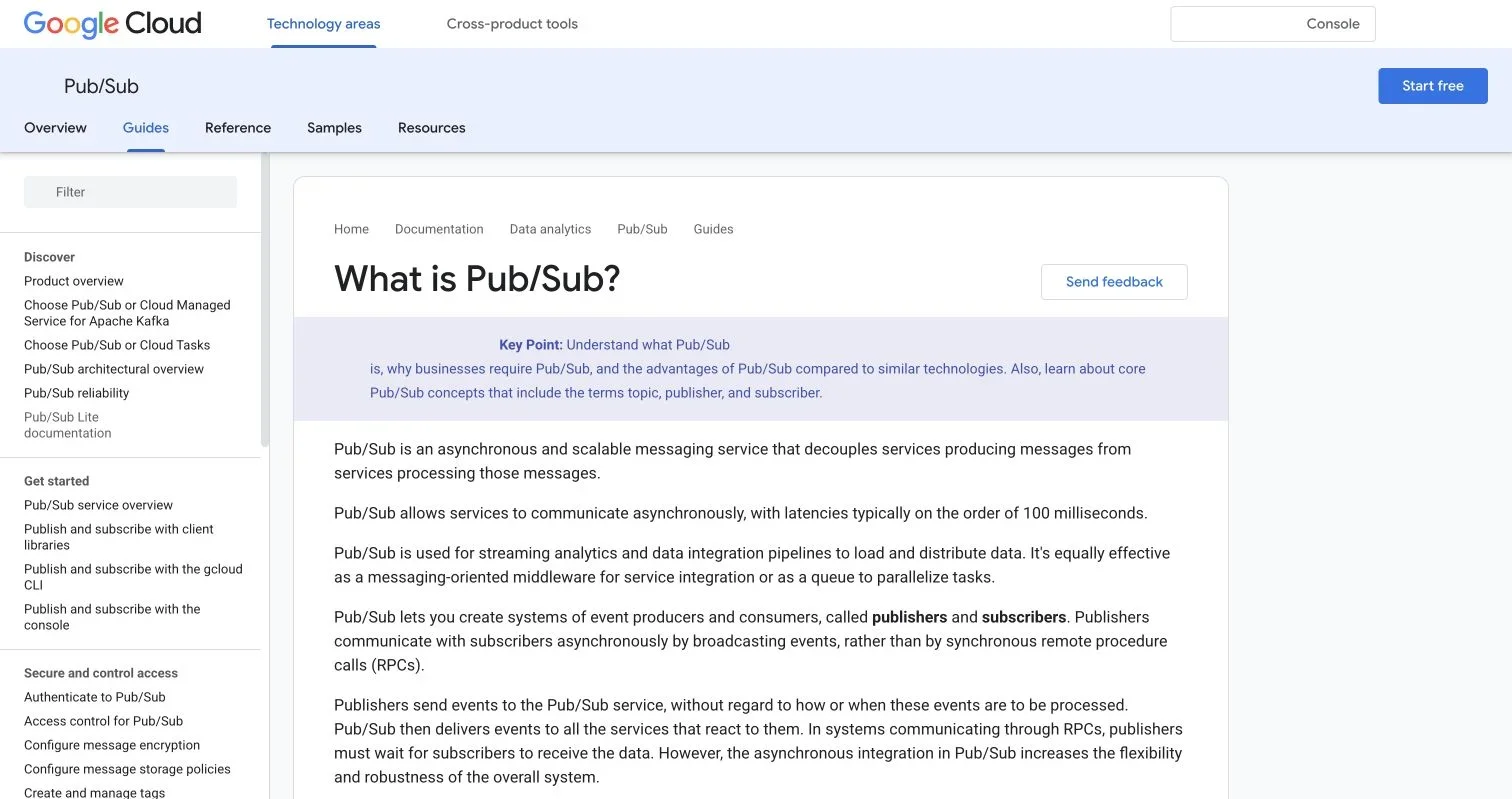1512x799 pixels.
Task: Open Cross-product tools tab
Action: pyautogui.click(x=512, y=24)
